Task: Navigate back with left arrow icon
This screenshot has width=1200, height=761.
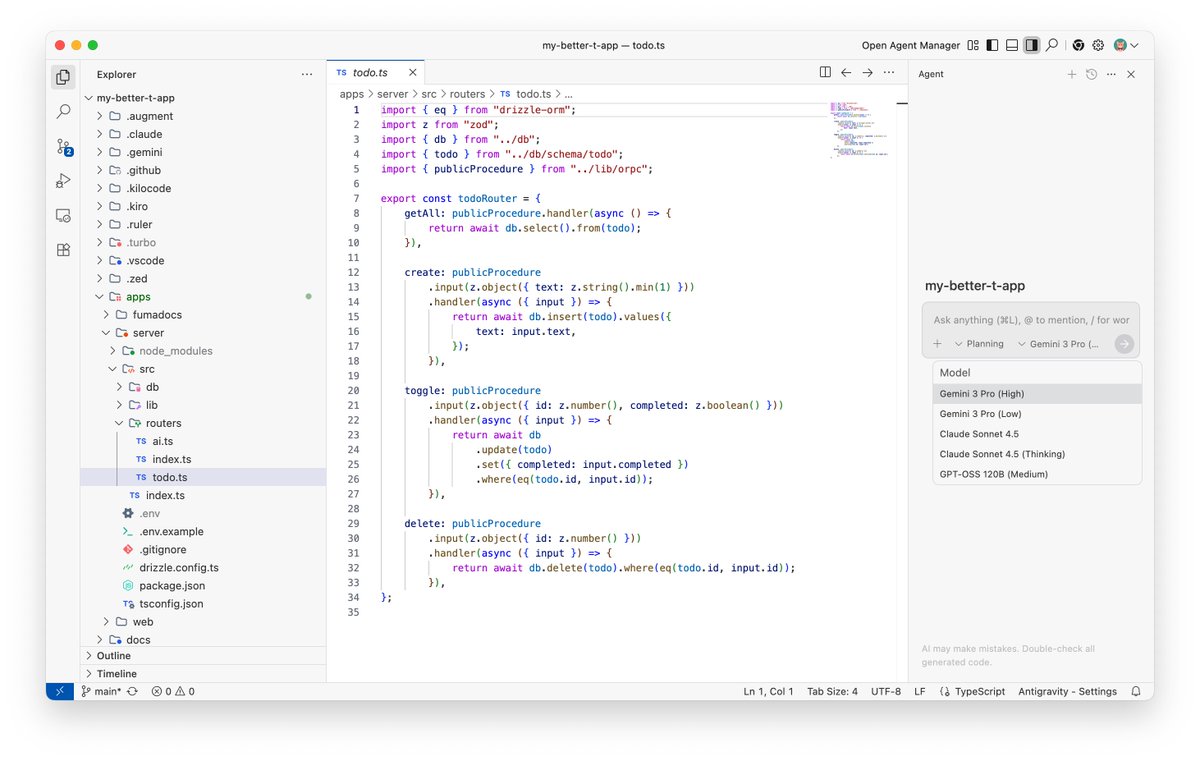Action: tap(846, 72)
